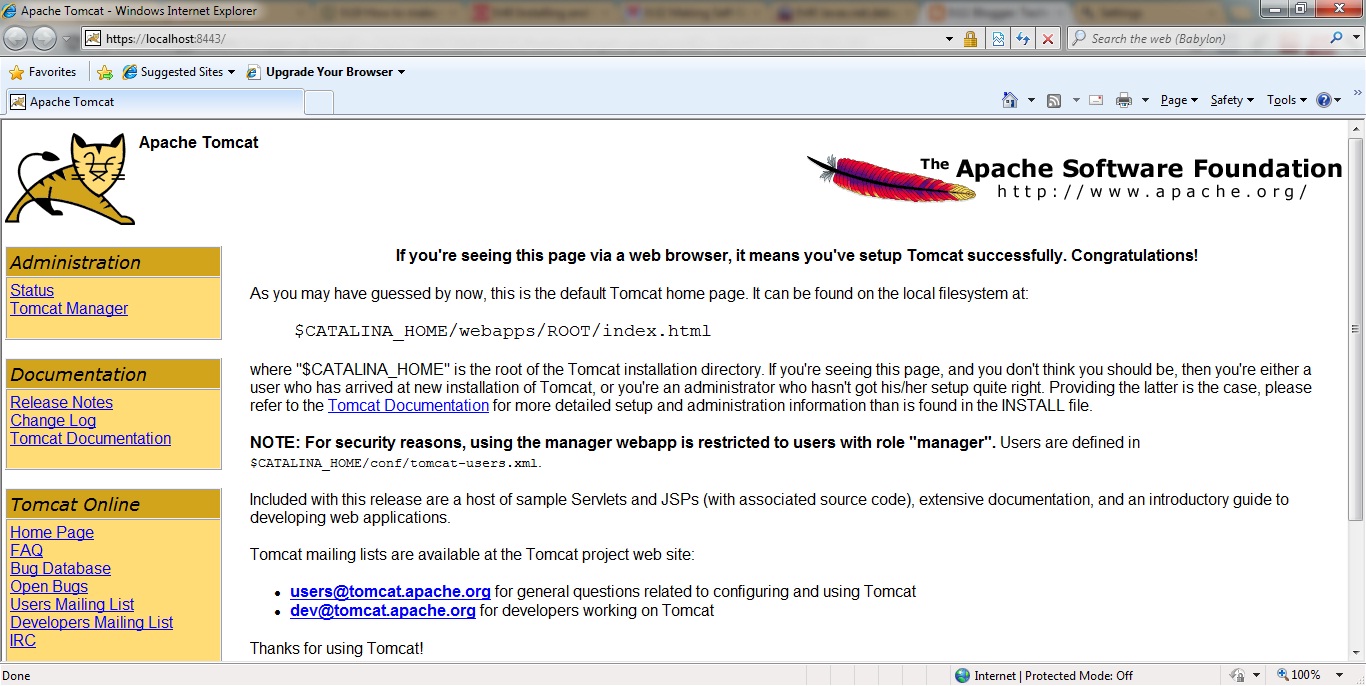Image resolution: width=1366 pixels, height=686 pixels.
Task: Click the blue Help question mark icon
Action: pyautogui.click(x=1325, y=100)
